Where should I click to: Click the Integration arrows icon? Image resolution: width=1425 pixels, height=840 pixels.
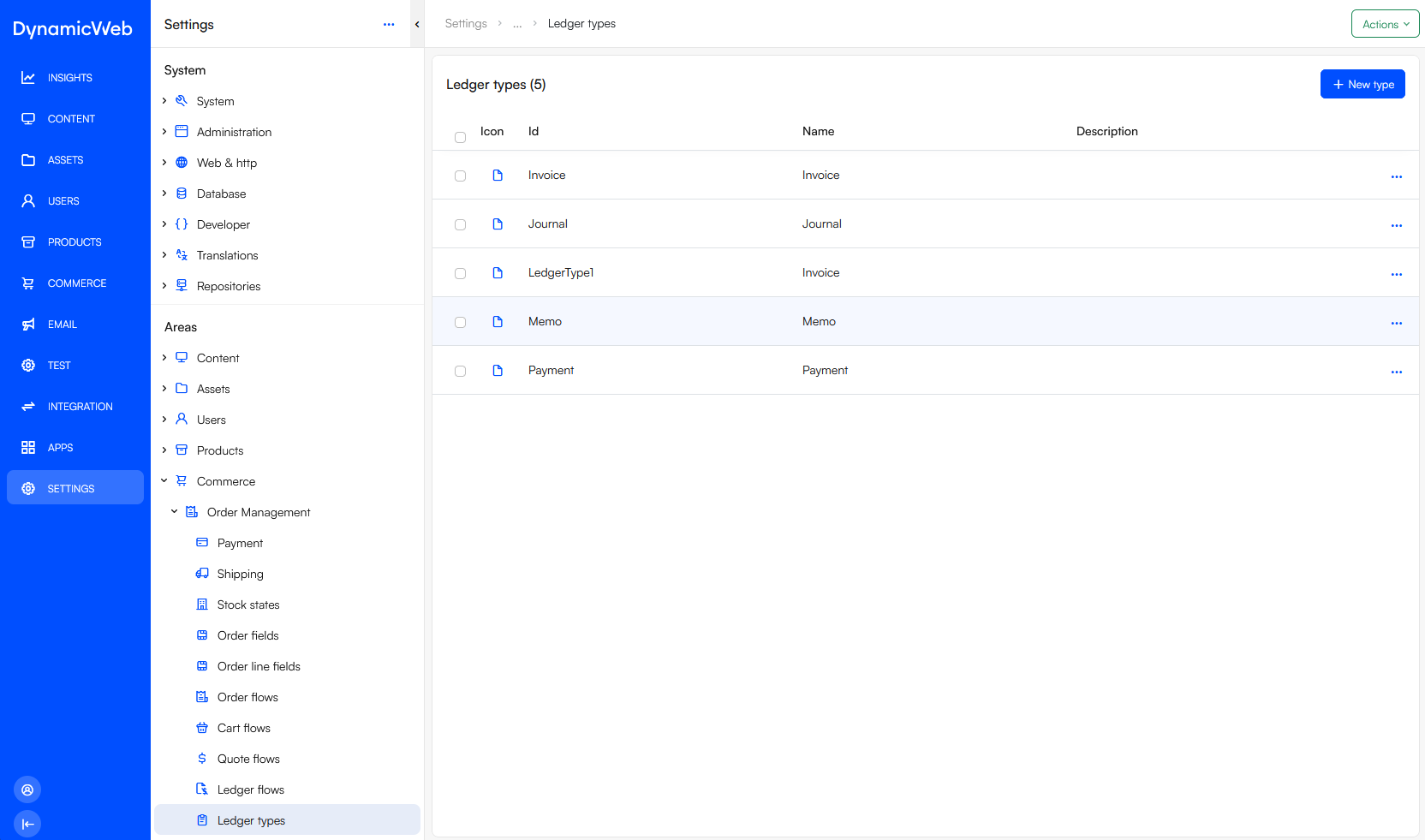[28, 407]
